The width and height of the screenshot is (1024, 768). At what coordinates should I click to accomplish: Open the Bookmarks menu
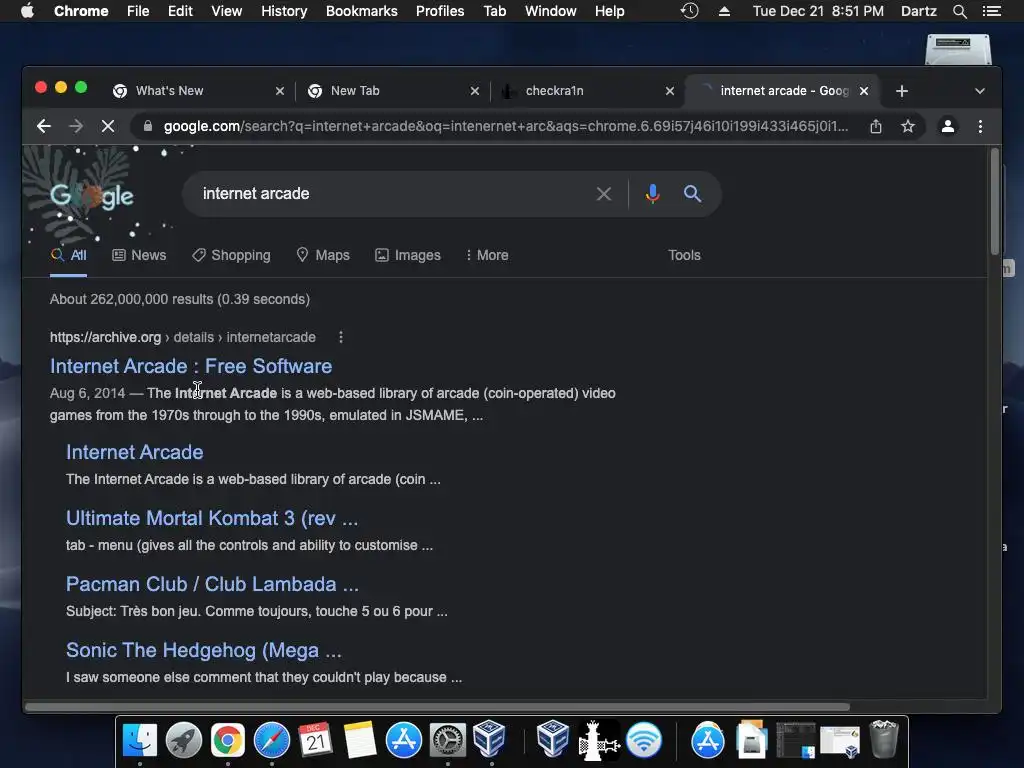click(361, 11)
